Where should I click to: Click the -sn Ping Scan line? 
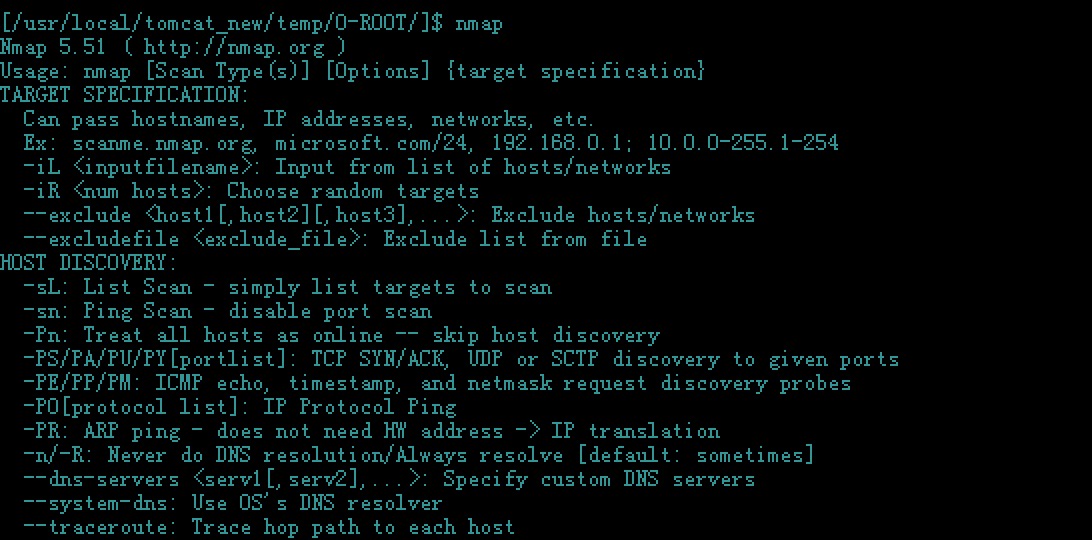coord(228,311)
